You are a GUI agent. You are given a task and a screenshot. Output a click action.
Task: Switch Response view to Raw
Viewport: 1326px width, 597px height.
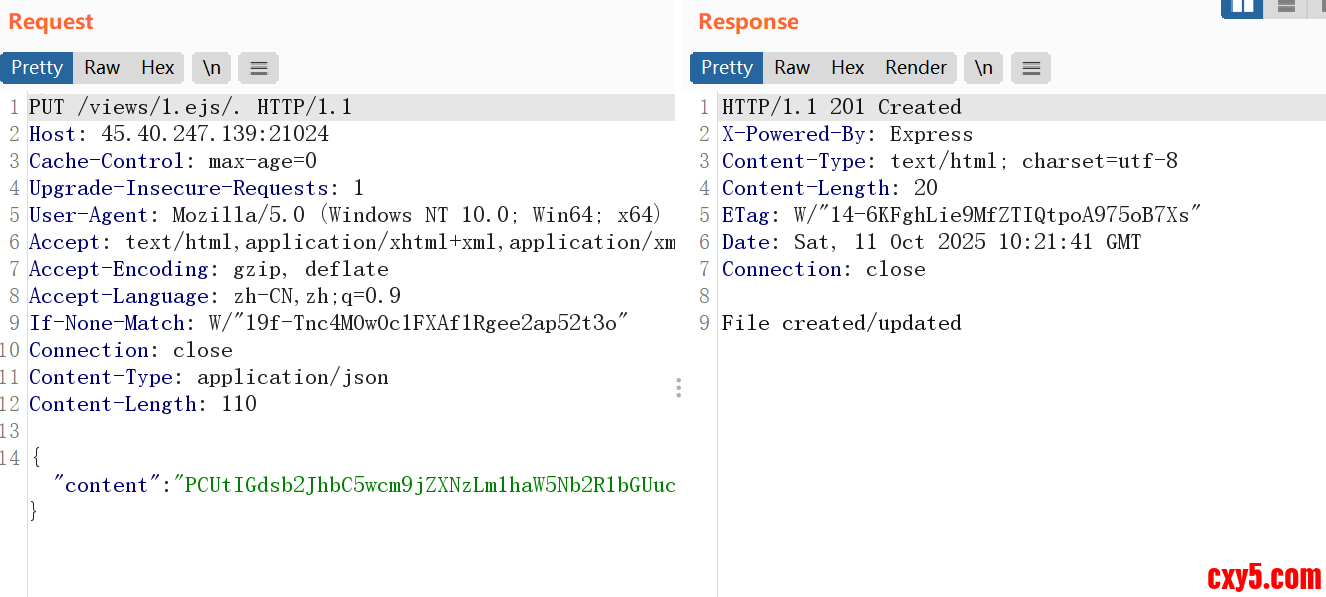pyautogui.click(x=792, y=68)
